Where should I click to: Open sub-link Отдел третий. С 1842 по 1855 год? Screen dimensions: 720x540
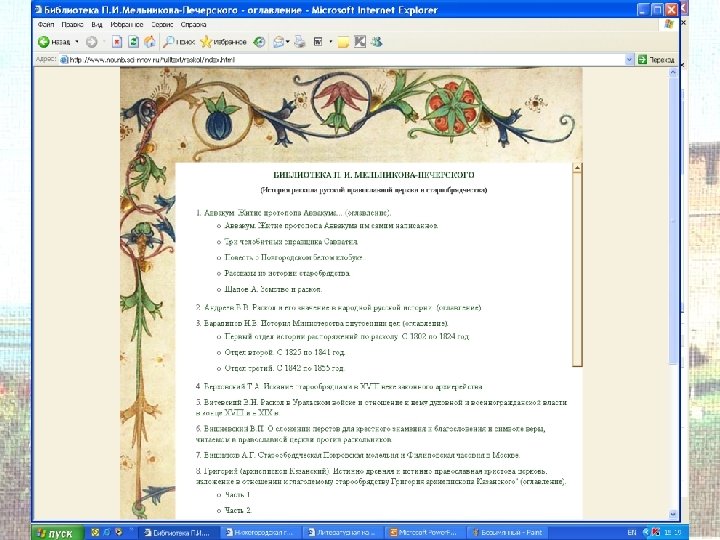click(284, 368)
